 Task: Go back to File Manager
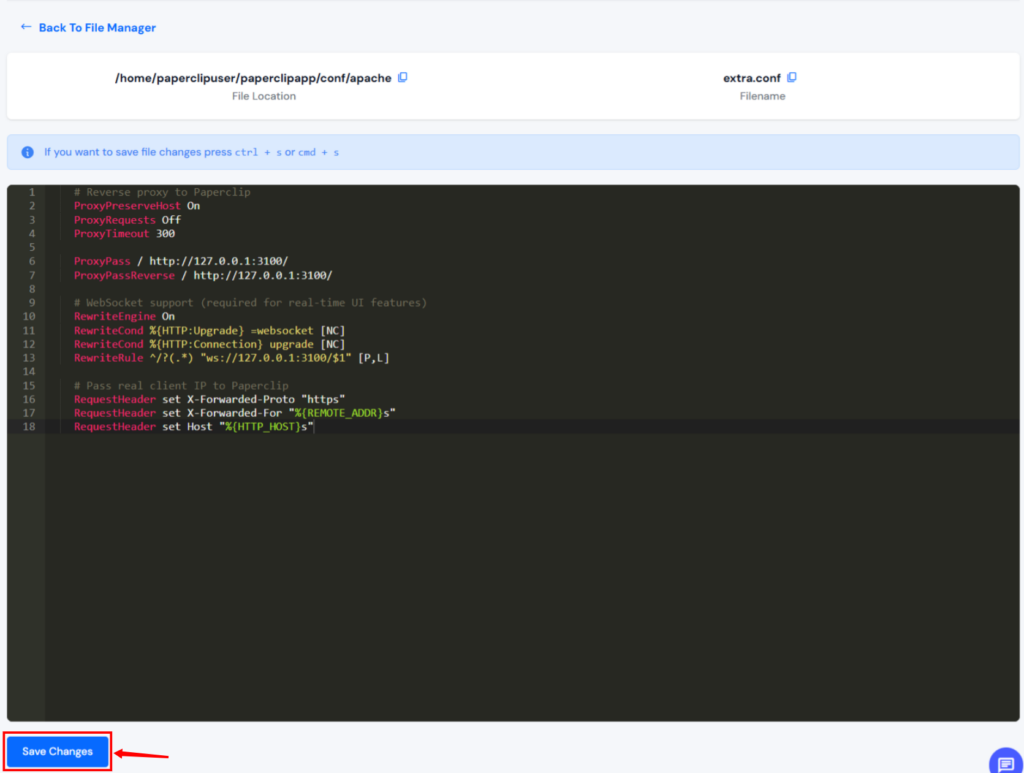(88, 27)
